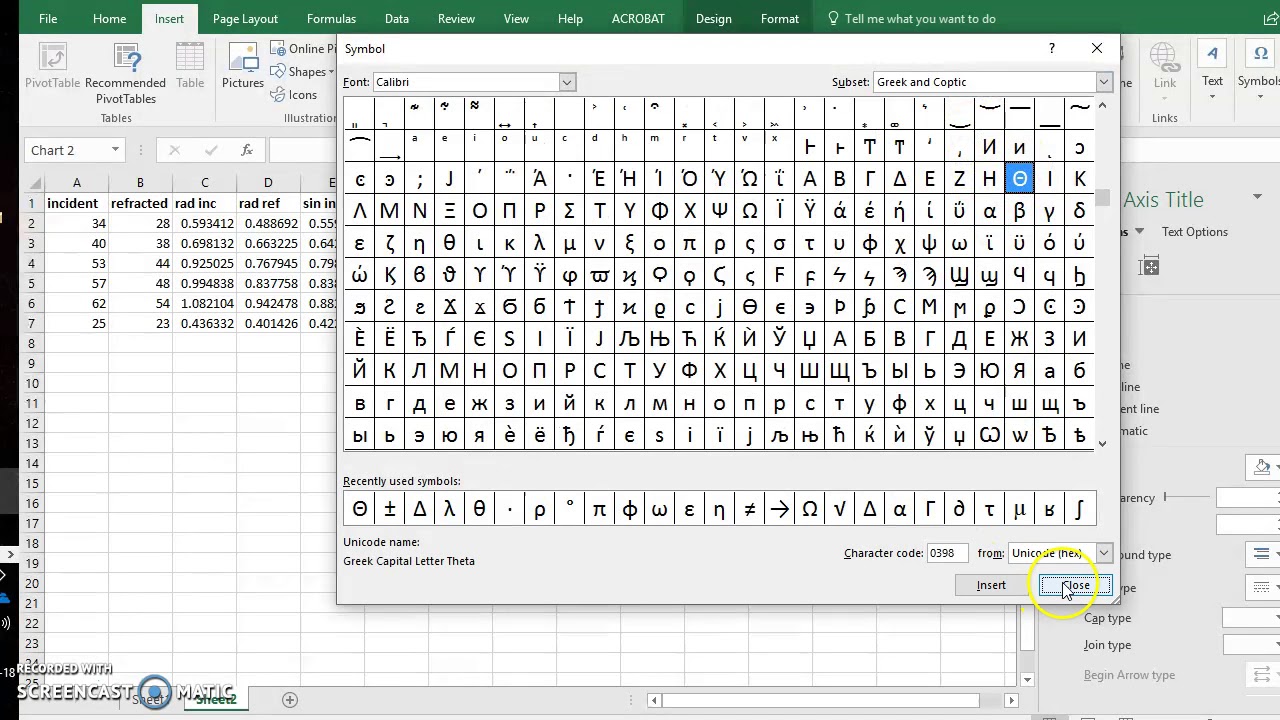Click Close in the Symbol dialog
This screenshot has height=720, width=1280.
click(1075, 585)
